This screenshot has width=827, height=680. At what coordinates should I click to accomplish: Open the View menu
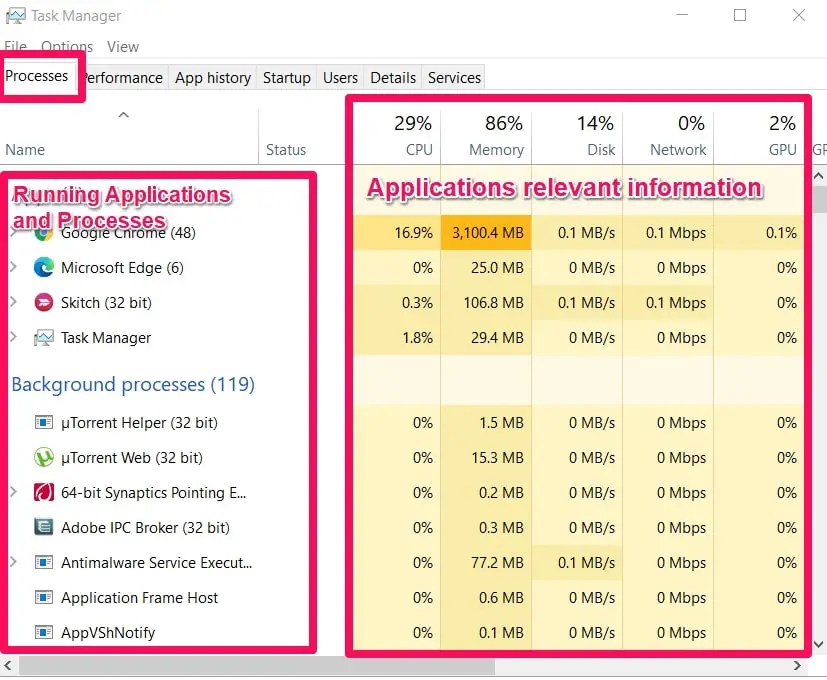(x=123, y=46)
